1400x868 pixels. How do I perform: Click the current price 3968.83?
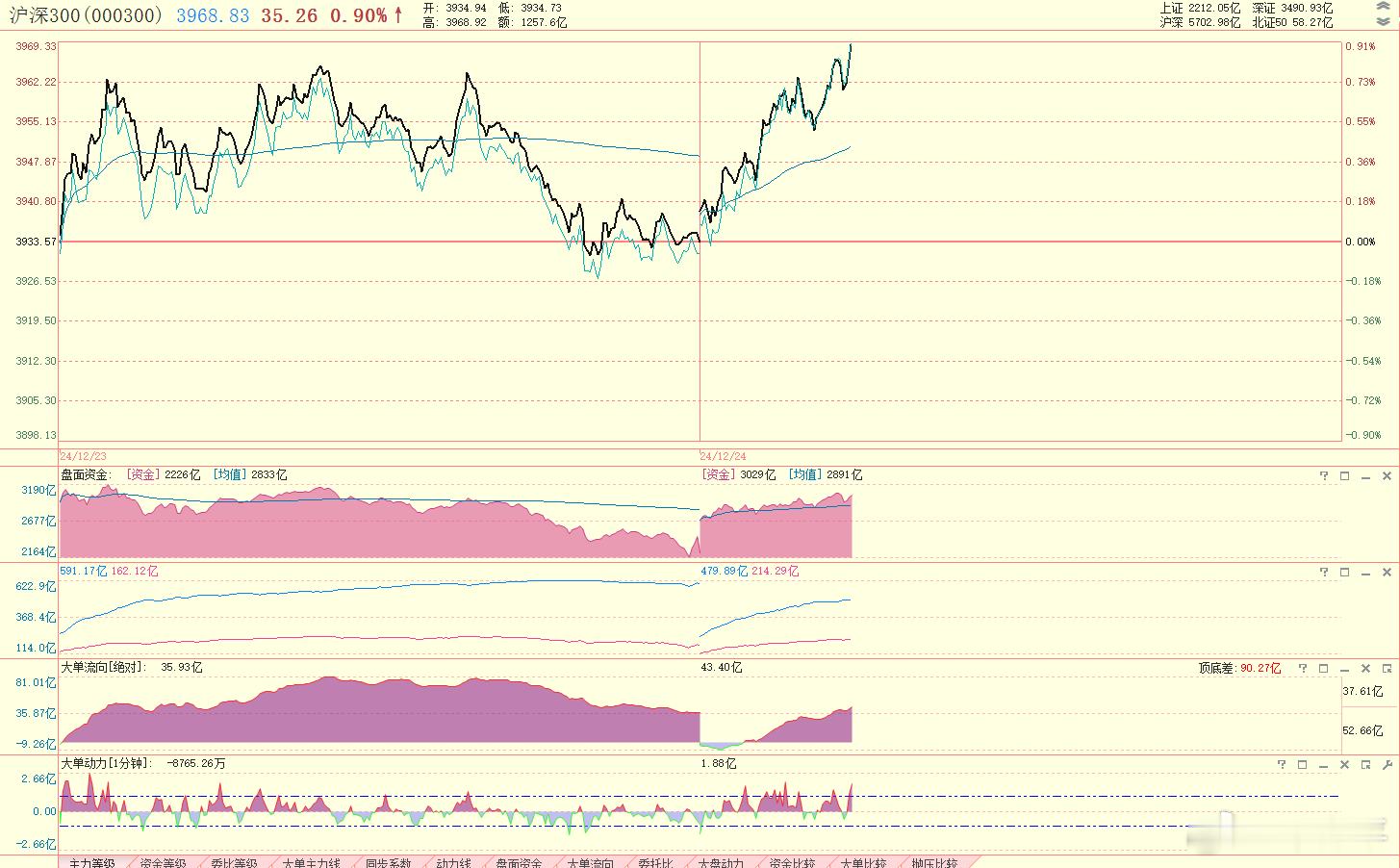pyautogui.click(x=213, y=15)
